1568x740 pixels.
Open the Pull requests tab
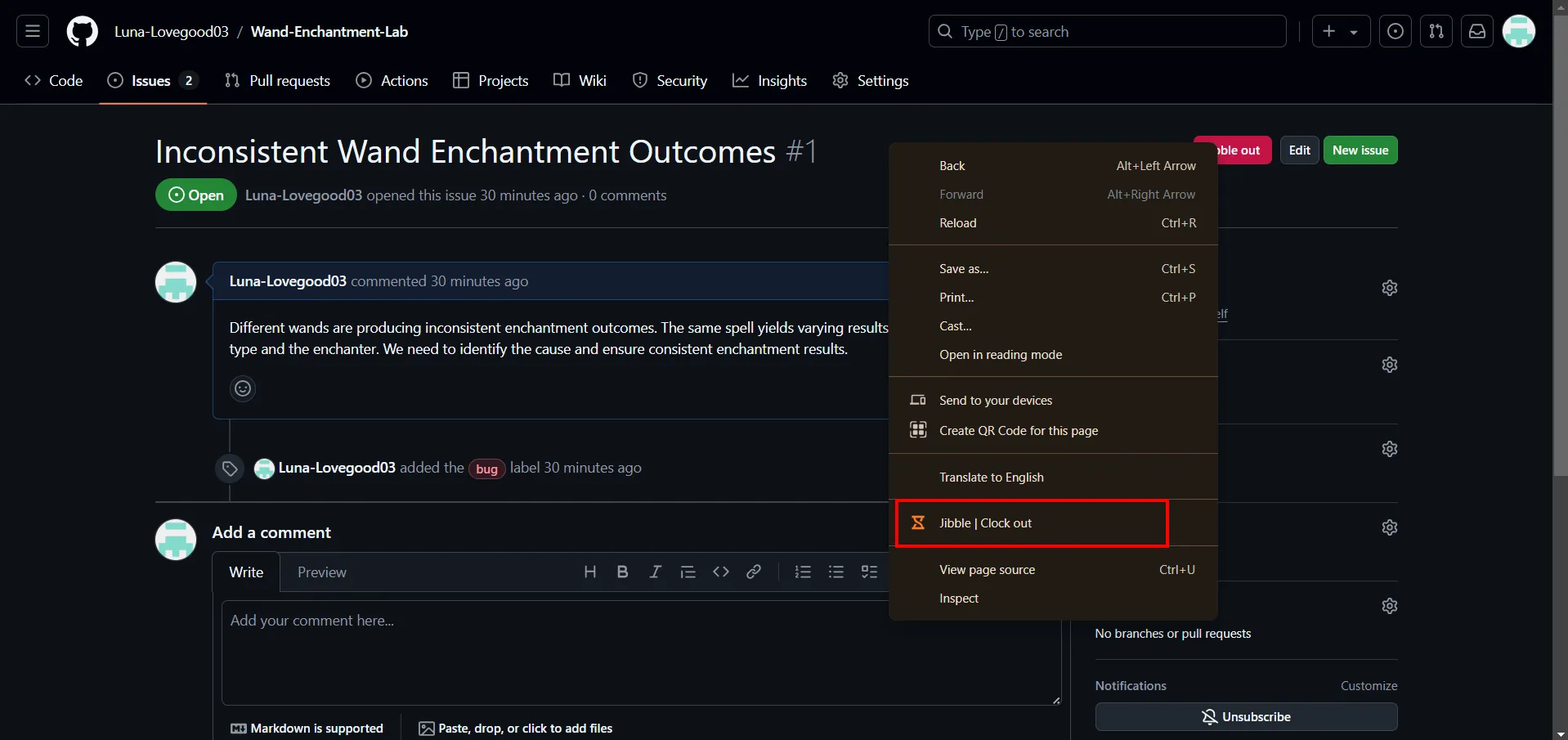point(278,81)
